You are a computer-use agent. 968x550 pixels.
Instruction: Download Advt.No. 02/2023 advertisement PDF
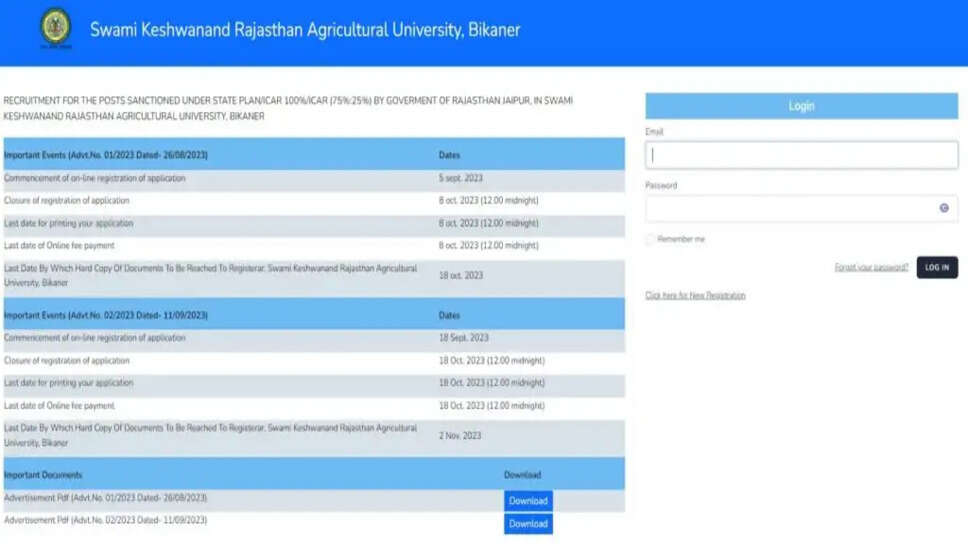[x=528, y=524]
